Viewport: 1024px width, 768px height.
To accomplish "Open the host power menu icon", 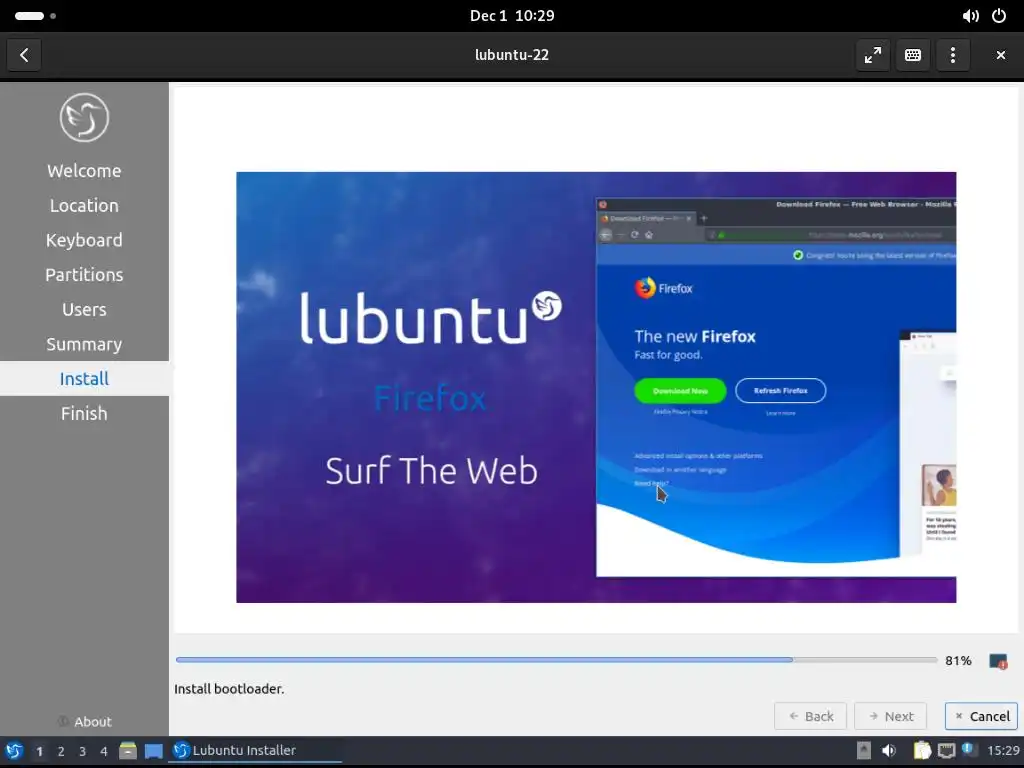I will [x=999, y=16].
